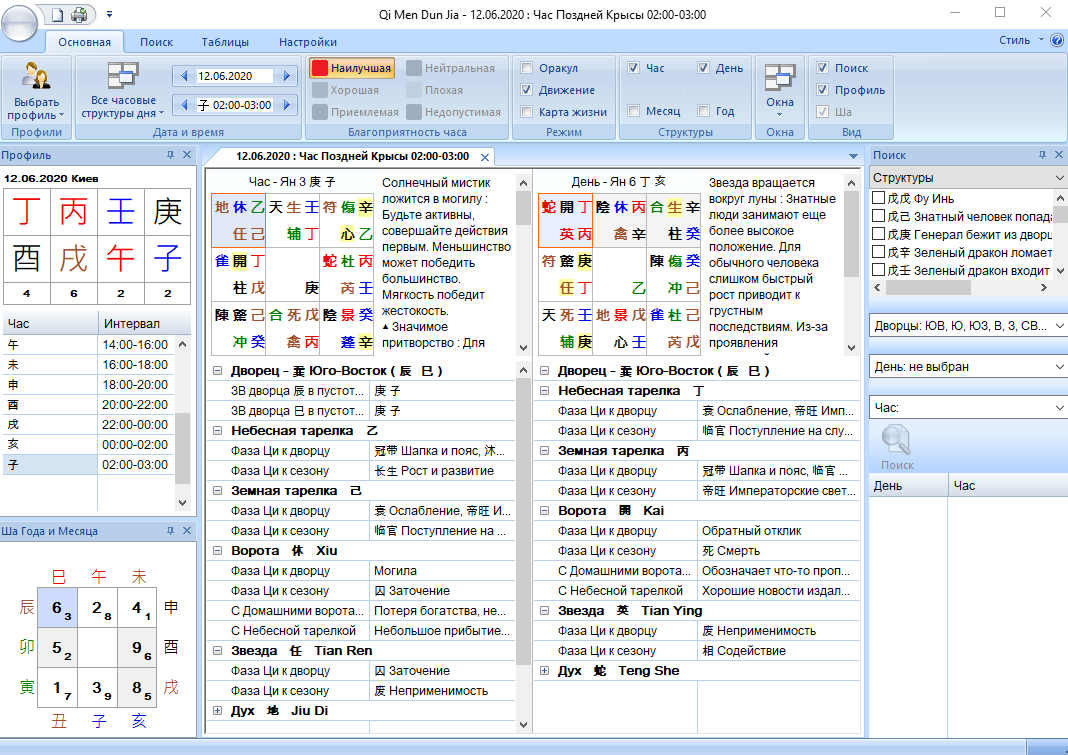Switch to the Настройки ribbon tab

coord(308,42)
